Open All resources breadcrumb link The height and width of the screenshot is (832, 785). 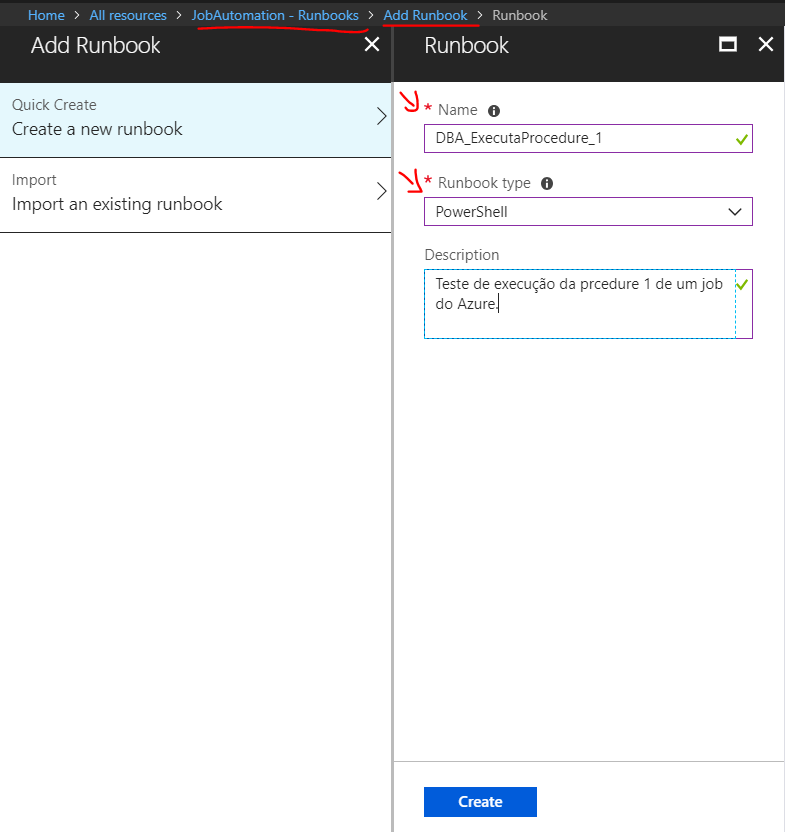coord(128,16)
